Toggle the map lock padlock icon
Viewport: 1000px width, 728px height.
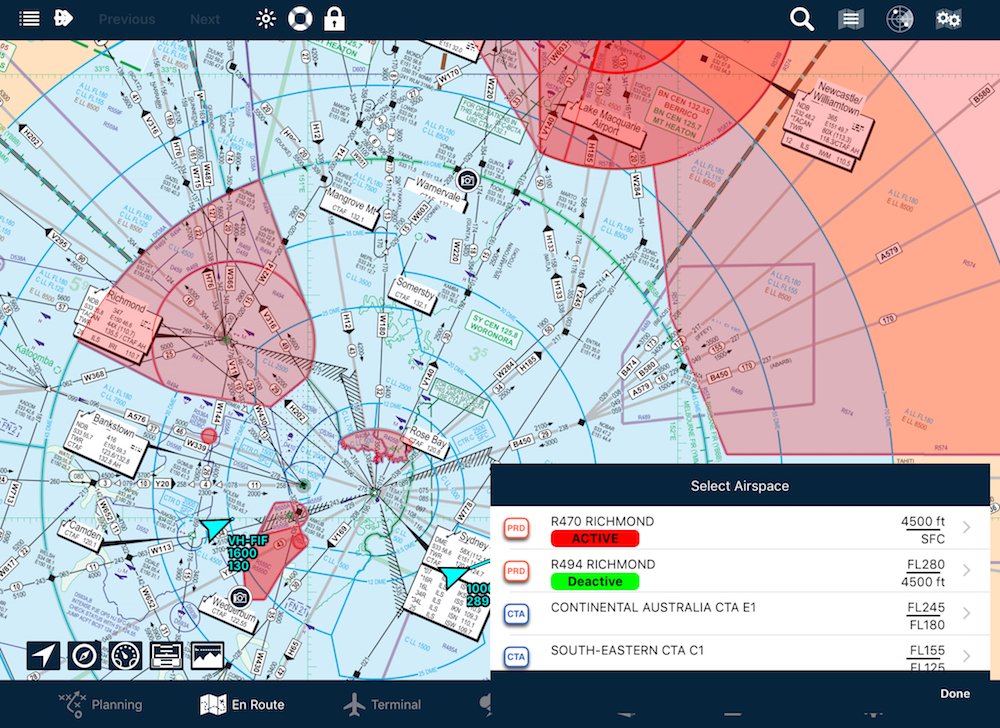(x=334, y=19)
